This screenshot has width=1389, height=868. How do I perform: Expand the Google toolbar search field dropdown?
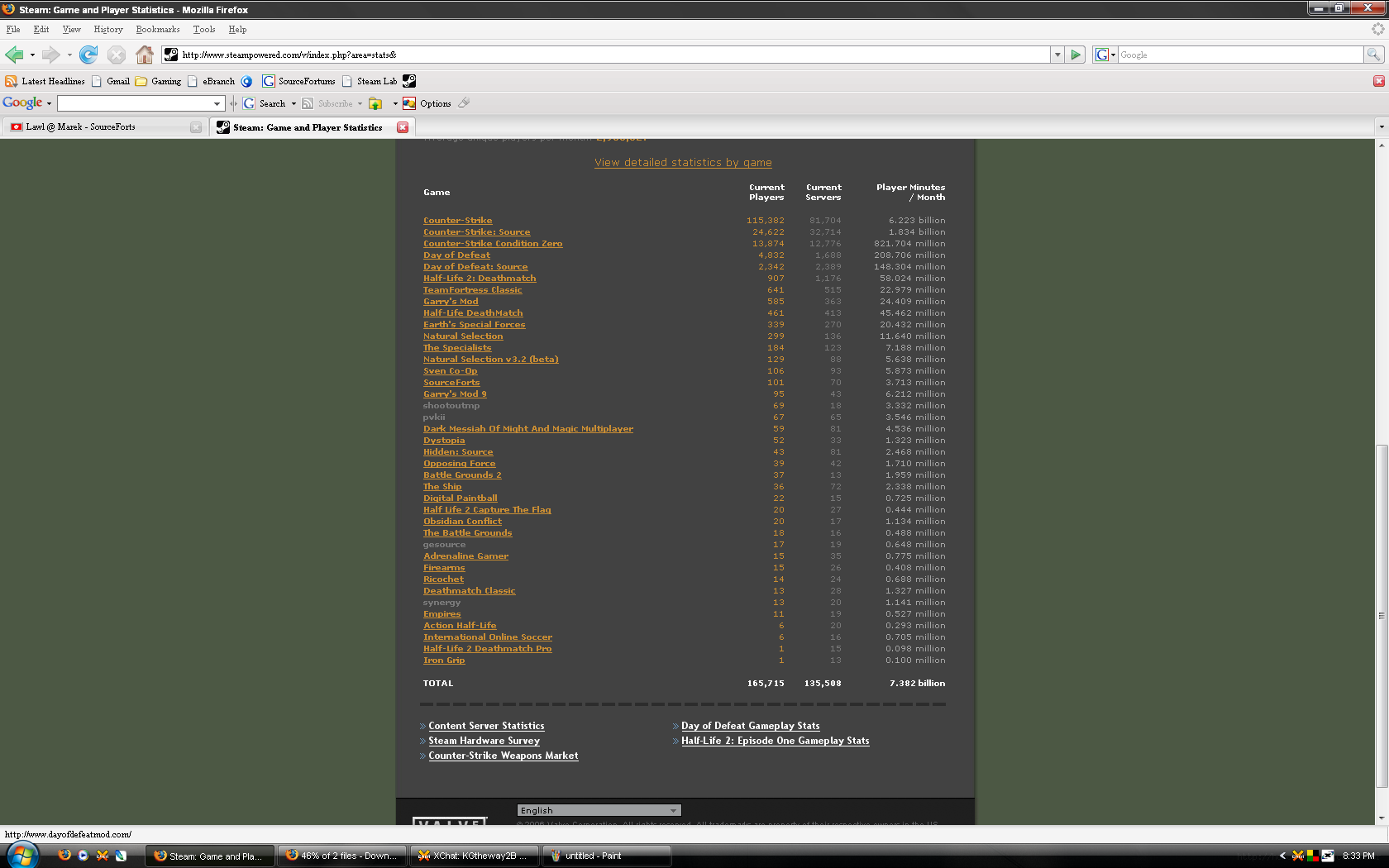click(x=217, y=103)
